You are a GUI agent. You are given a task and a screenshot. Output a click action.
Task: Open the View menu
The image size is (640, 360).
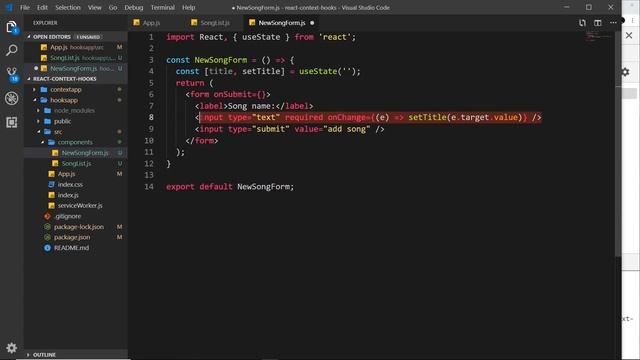click(x=94, y=7)
